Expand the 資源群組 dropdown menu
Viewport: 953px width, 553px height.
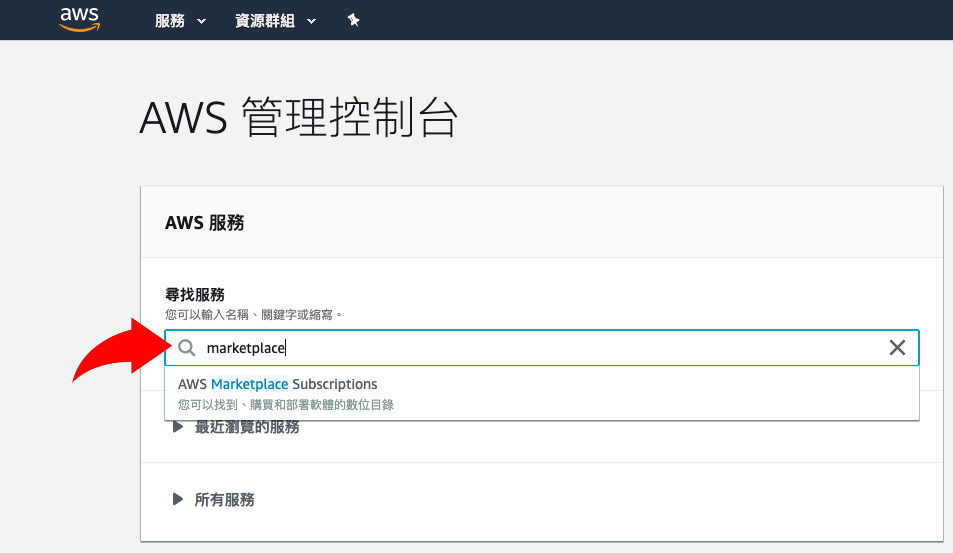click(275, 21)
